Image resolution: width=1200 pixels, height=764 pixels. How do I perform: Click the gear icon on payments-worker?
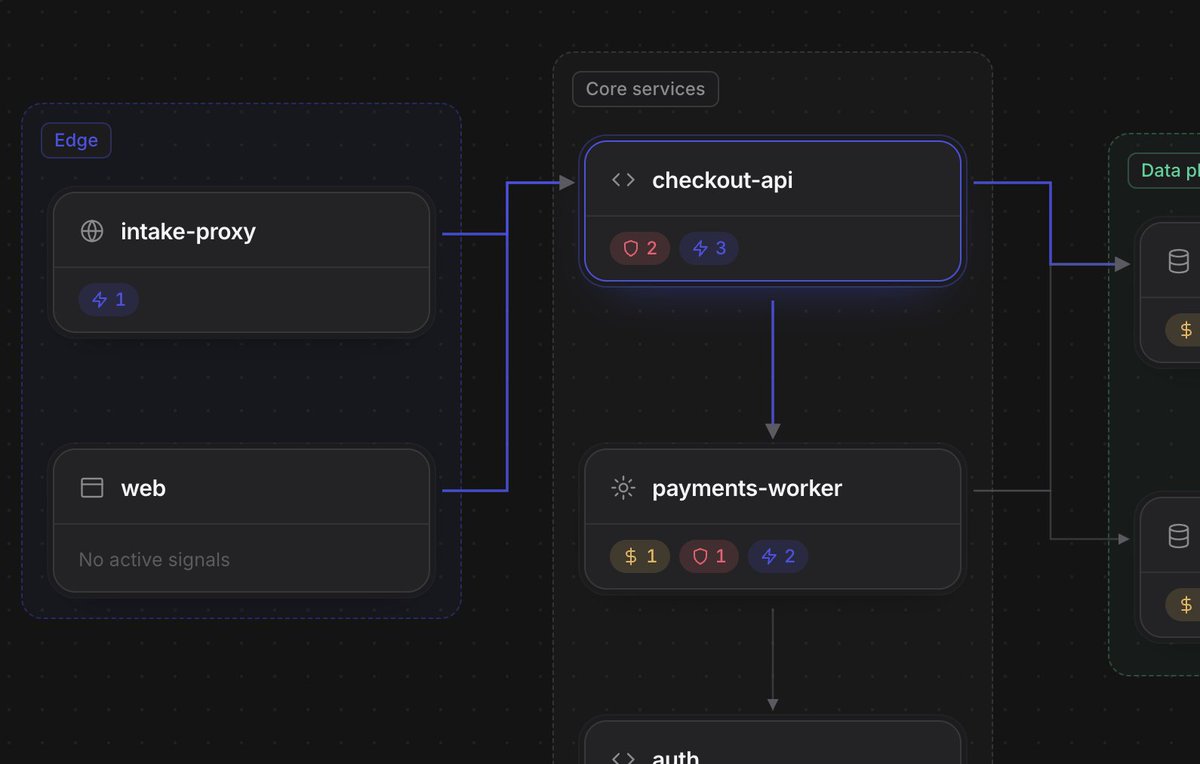tap(623, 488)
